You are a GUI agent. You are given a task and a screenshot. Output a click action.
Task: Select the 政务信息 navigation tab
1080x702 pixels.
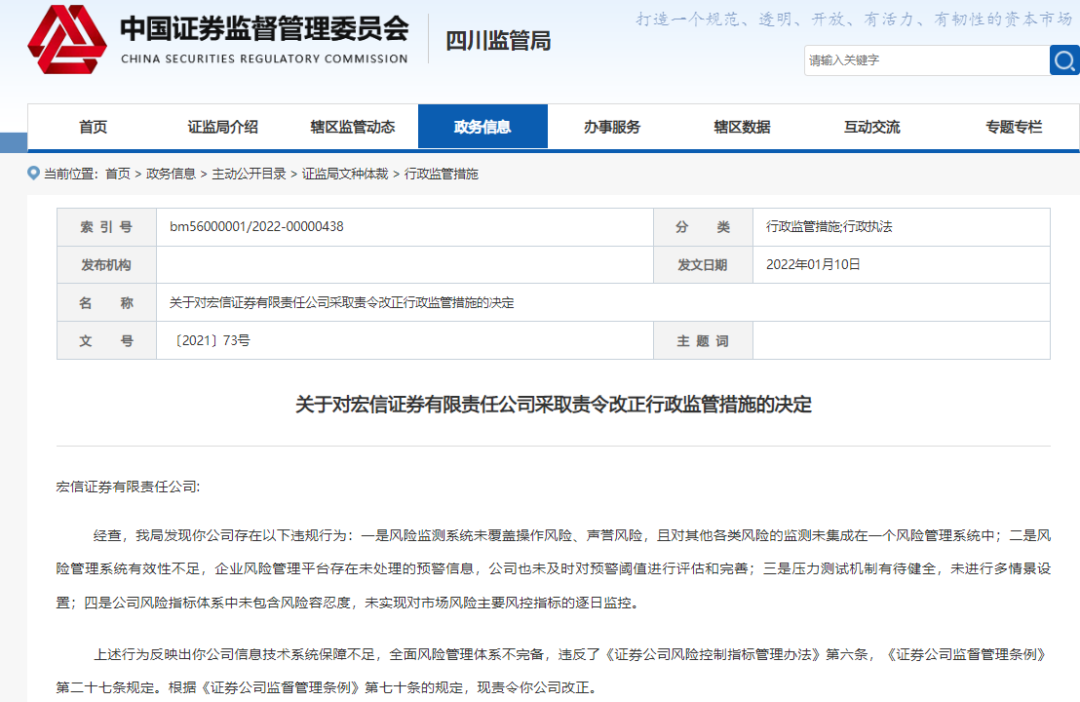point(482,127)
